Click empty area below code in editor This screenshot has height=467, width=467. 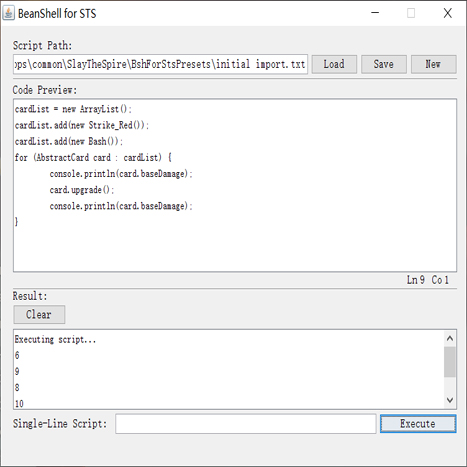tap(235, 249)
